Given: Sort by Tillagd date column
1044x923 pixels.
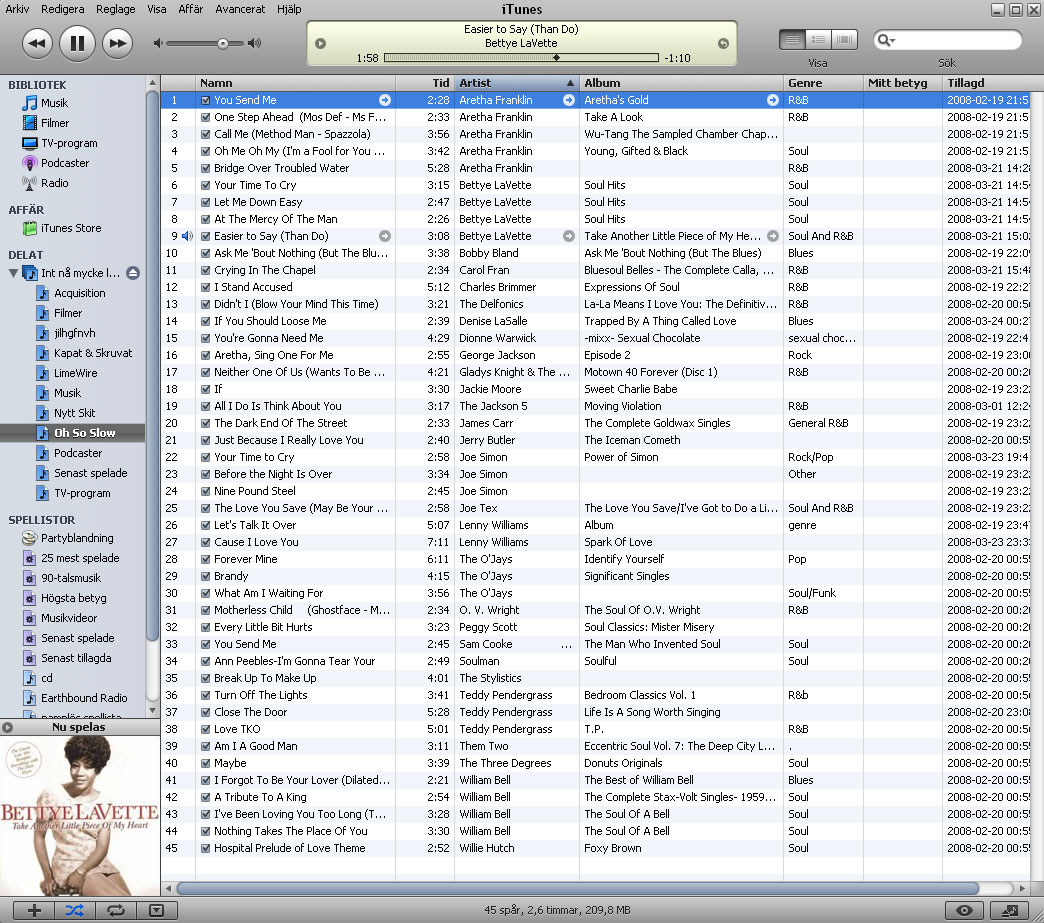Looking at the screenshot, I should point(987,83).
